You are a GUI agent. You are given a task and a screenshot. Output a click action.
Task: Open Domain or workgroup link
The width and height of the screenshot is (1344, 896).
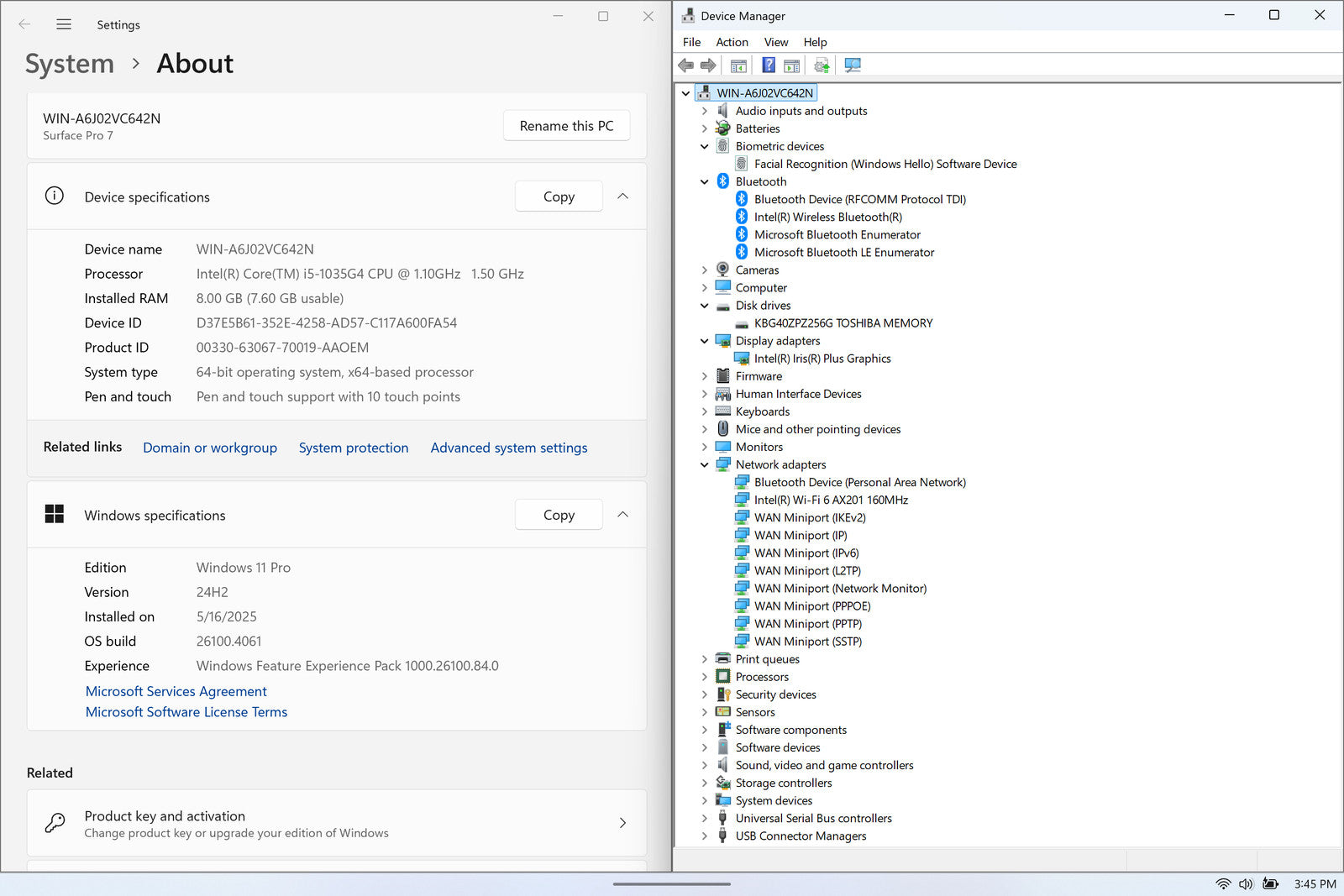coord(210,448)
